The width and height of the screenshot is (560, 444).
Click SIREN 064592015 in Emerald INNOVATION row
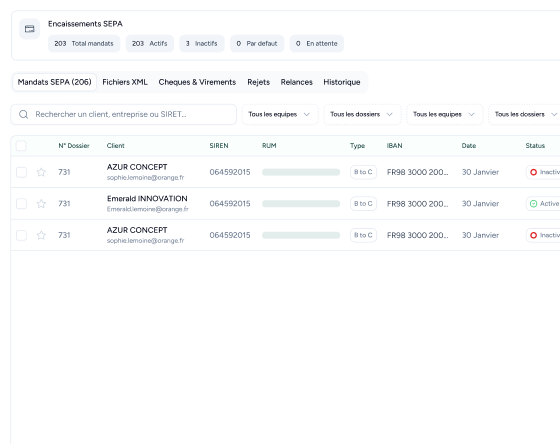coord(230,204)
